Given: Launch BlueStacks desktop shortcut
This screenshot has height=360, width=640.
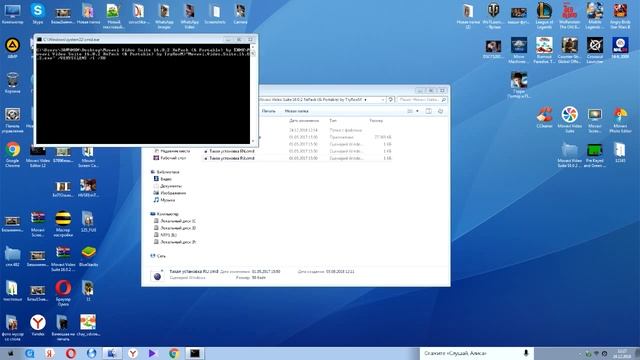Looking at the screenshot, I should [88, 256].
